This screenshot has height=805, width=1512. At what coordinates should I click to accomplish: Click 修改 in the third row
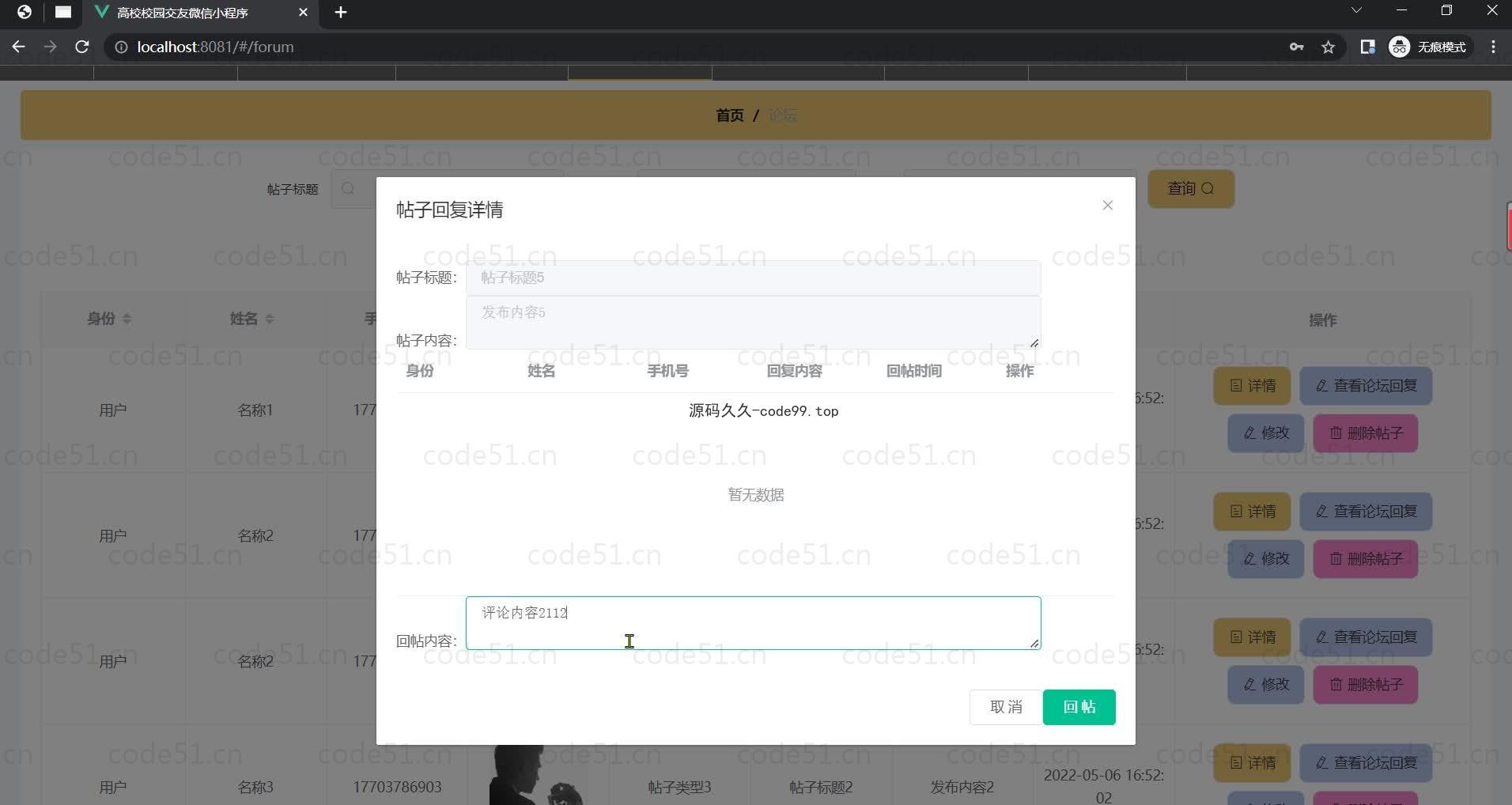point(1265,684)
